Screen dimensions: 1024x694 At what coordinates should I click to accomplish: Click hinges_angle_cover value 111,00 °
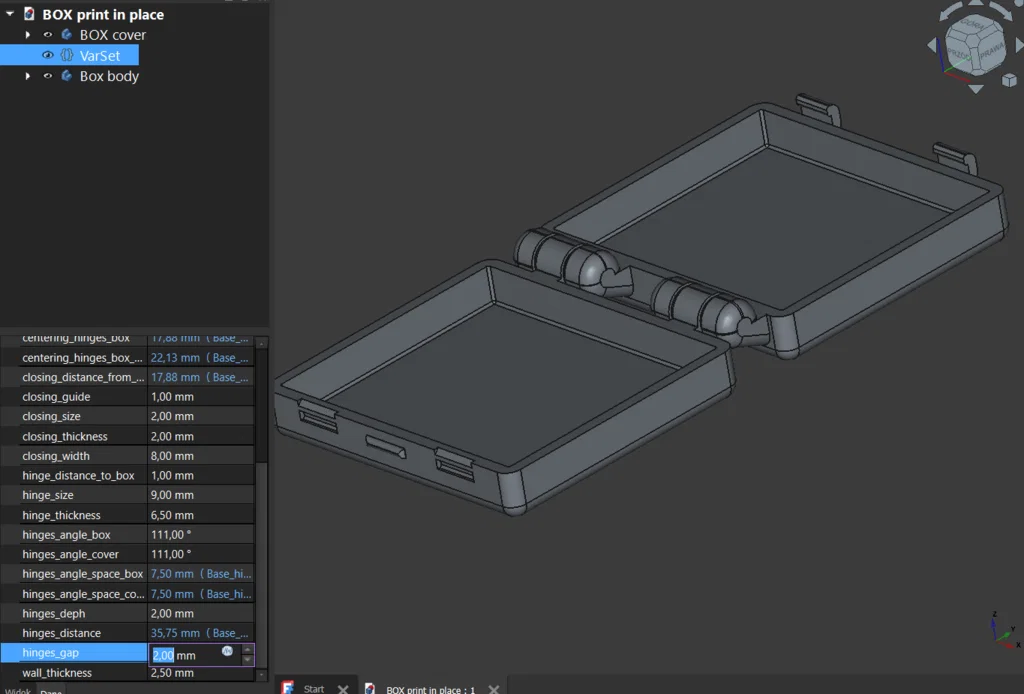click(x=171, y=554)
